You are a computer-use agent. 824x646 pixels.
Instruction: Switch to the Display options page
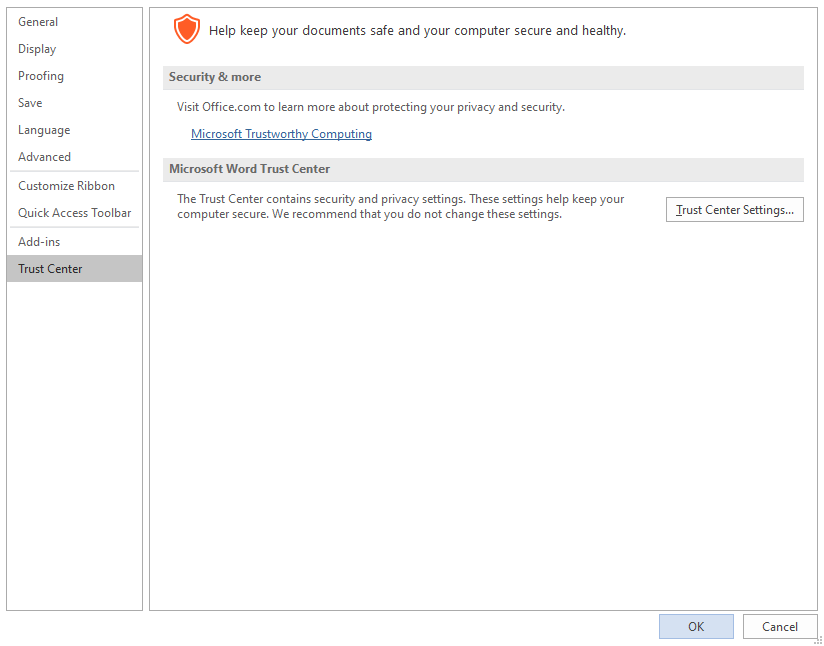click(75, 49)
